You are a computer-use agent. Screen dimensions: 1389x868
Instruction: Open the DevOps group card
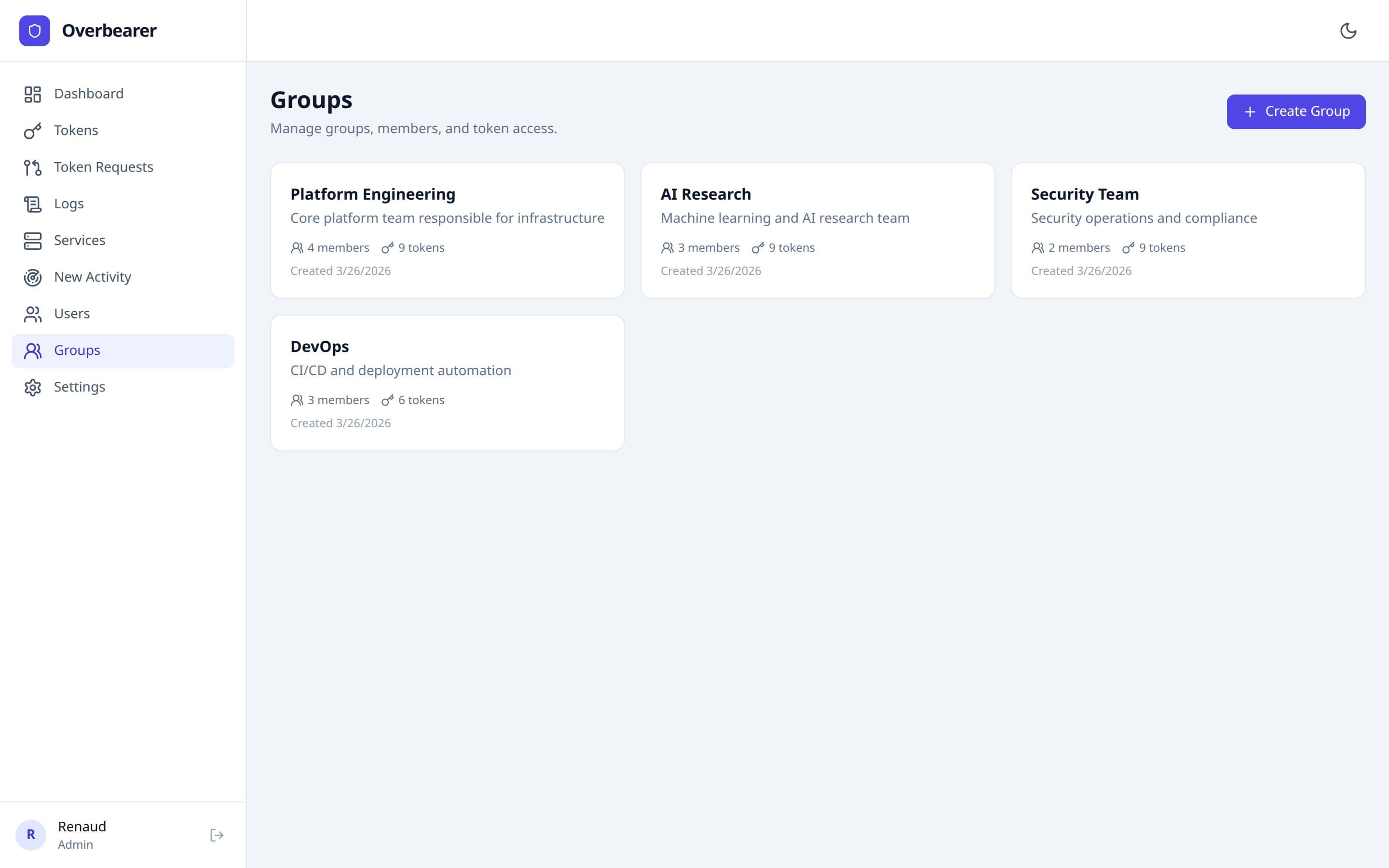point(447,382)
